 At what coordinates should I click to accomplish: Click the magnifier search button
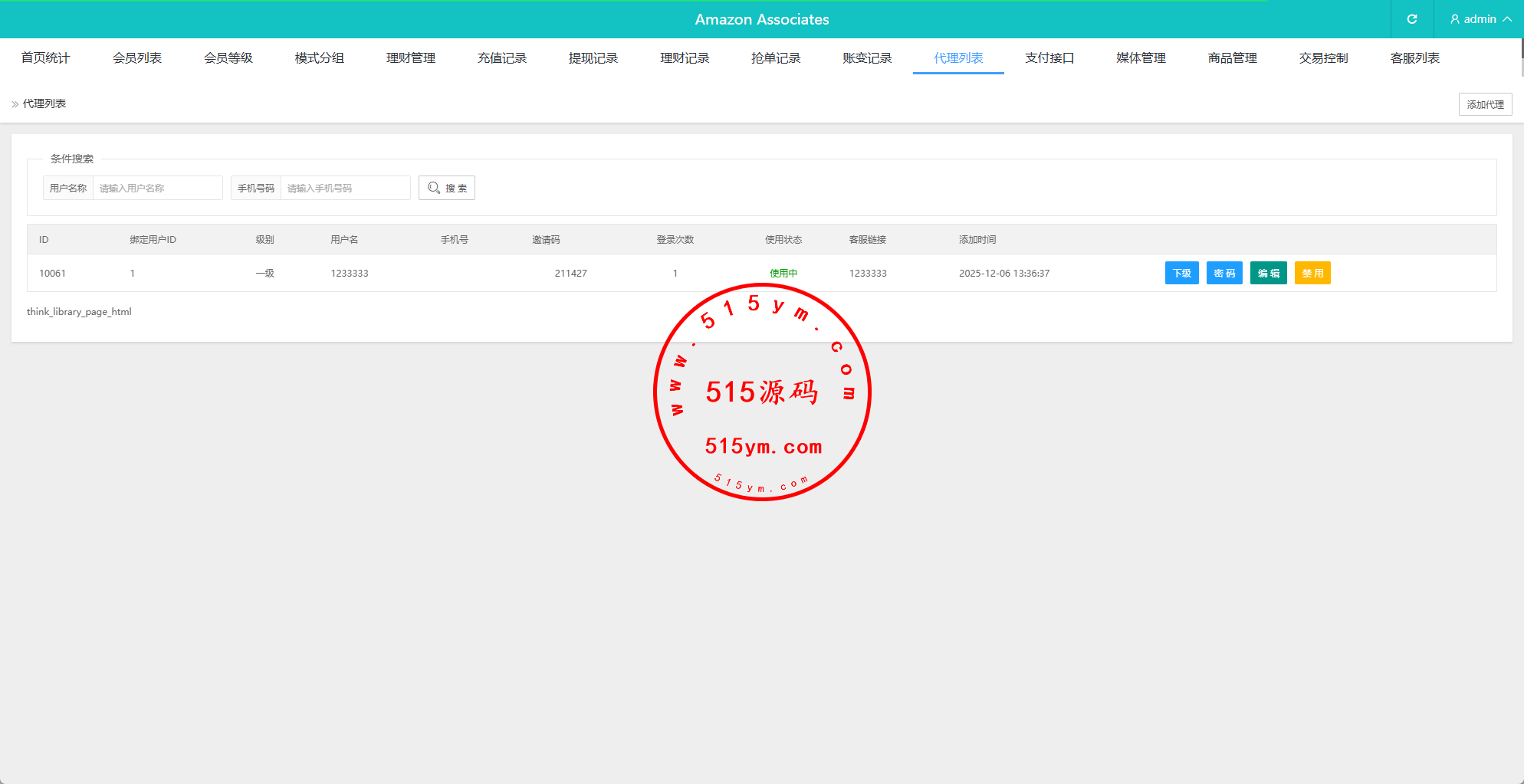[x=447, y=188]
